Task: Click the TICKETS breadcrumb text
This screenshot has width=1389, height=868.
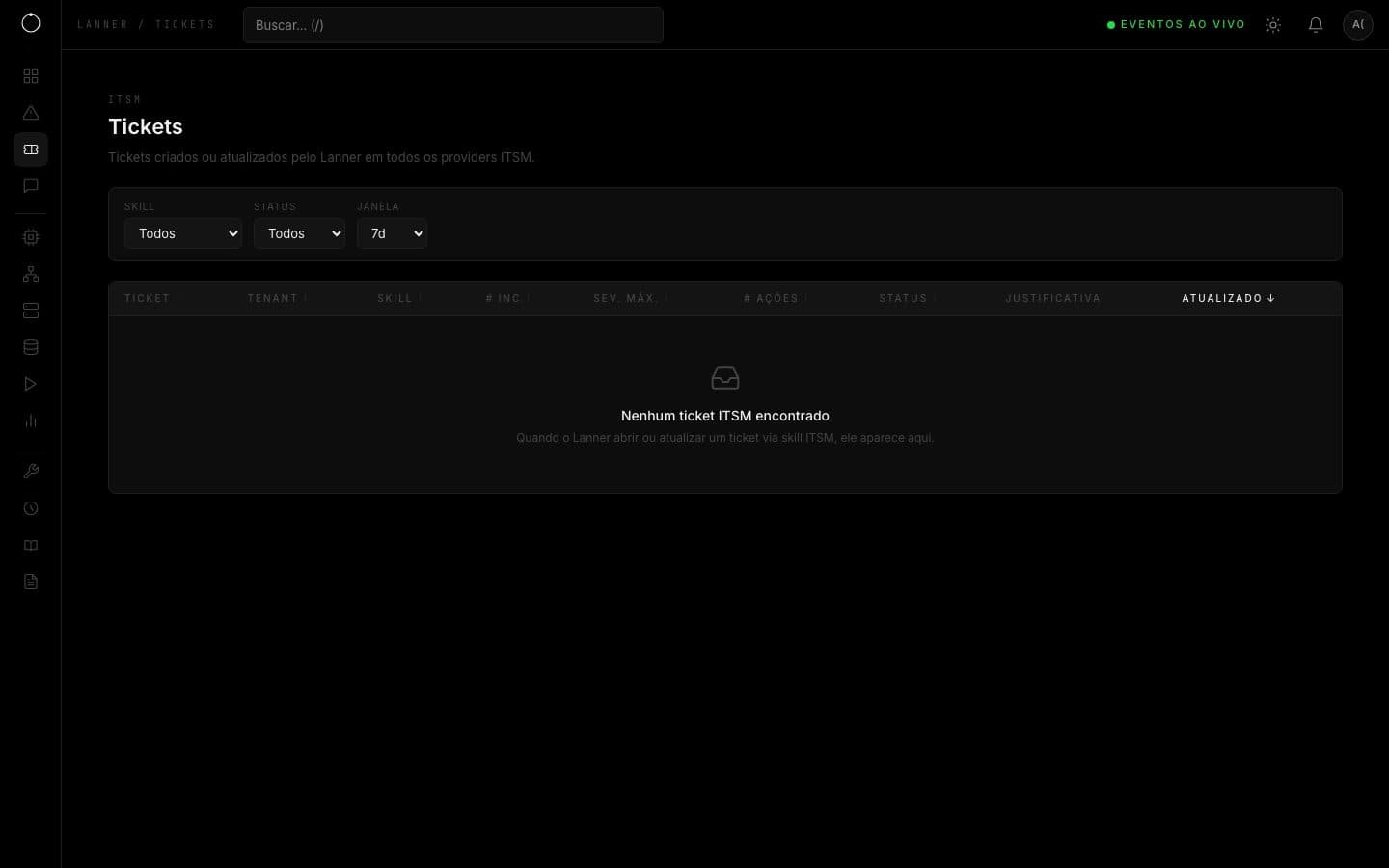Action: tap(185, 25)
